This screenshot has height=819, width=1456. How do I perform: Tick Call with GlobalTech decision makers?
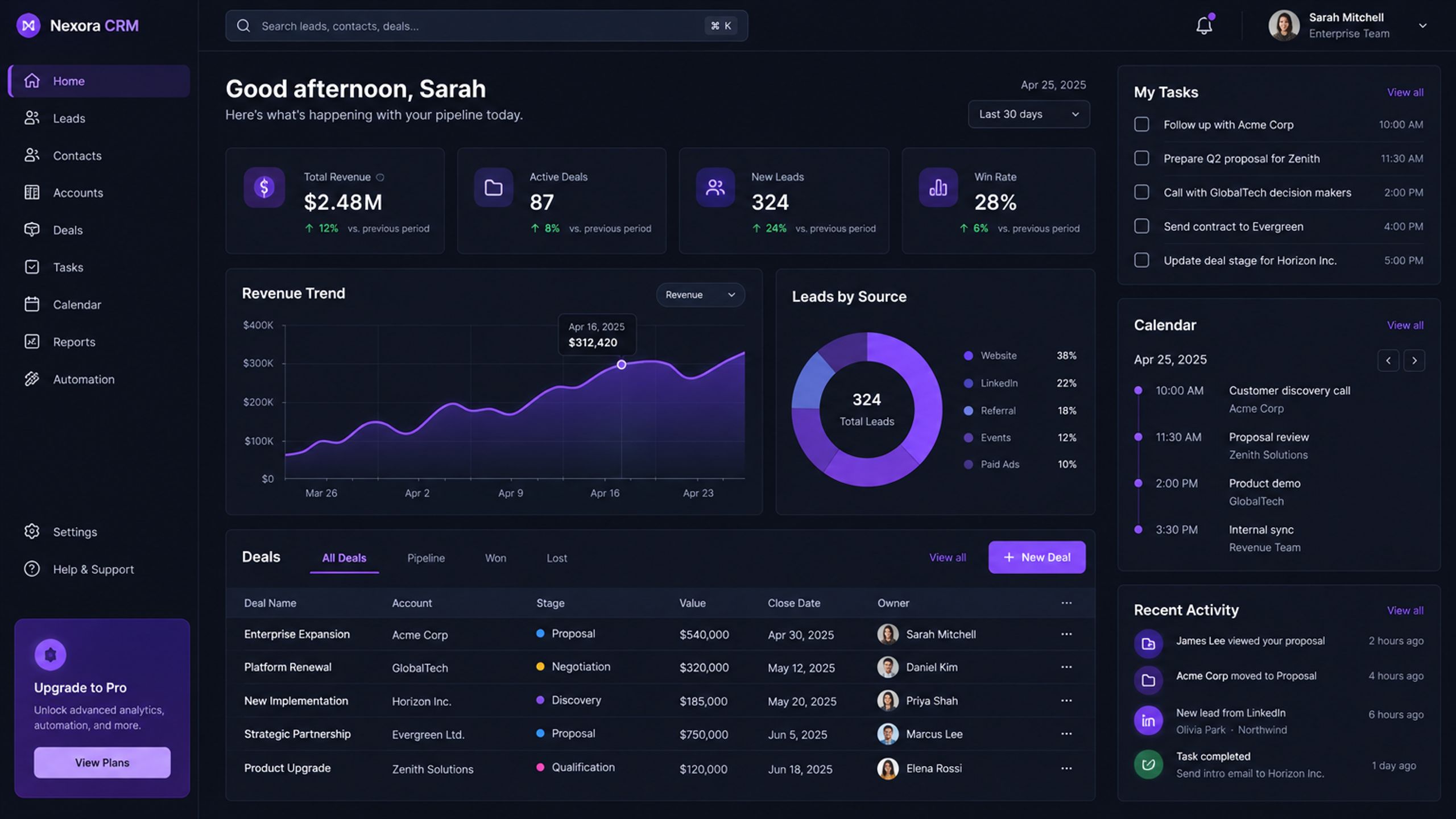pos(1141,192)
